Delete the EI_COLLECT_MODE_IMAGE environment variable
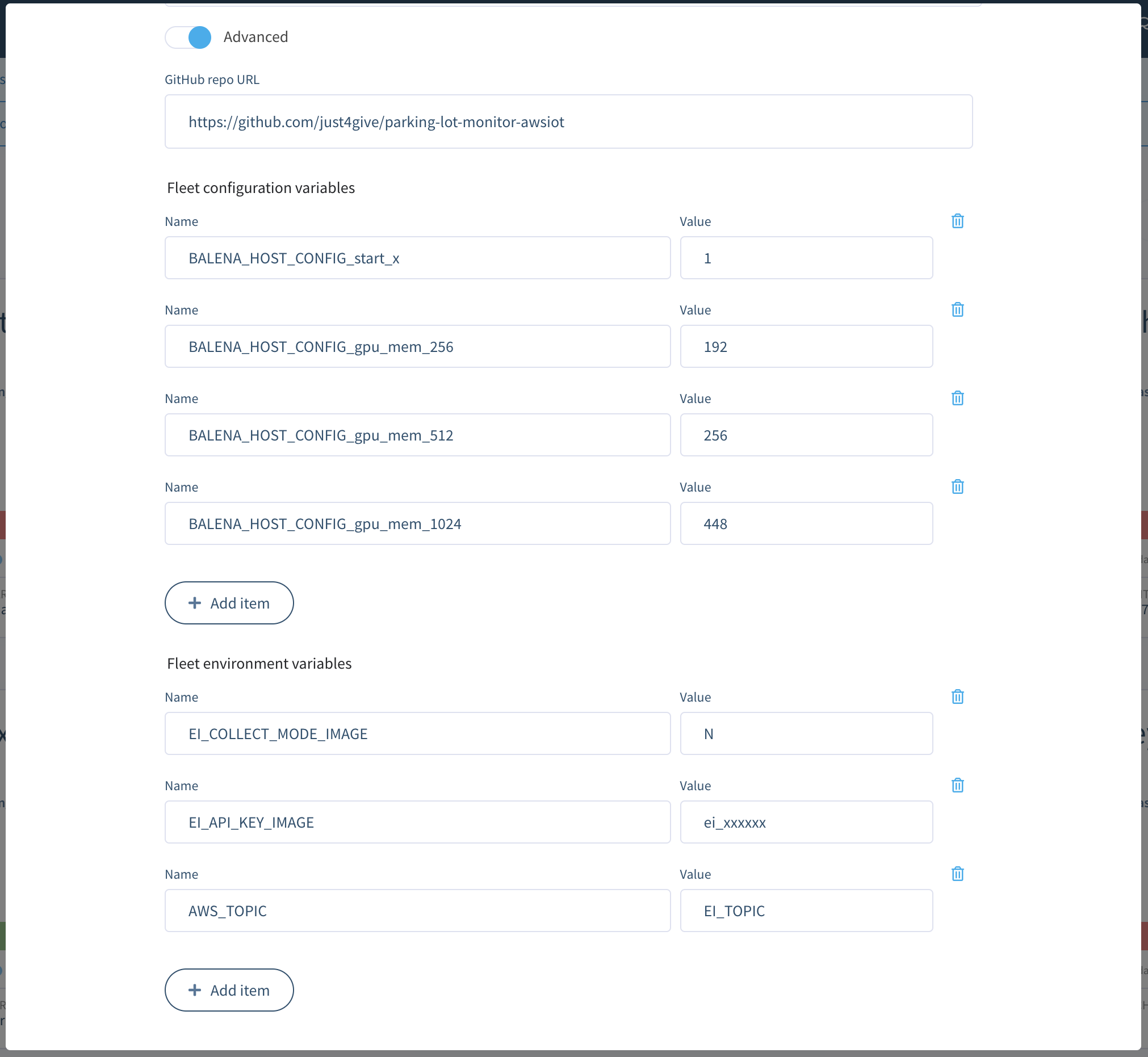1148x1057 pixels. tap(958, 697)
